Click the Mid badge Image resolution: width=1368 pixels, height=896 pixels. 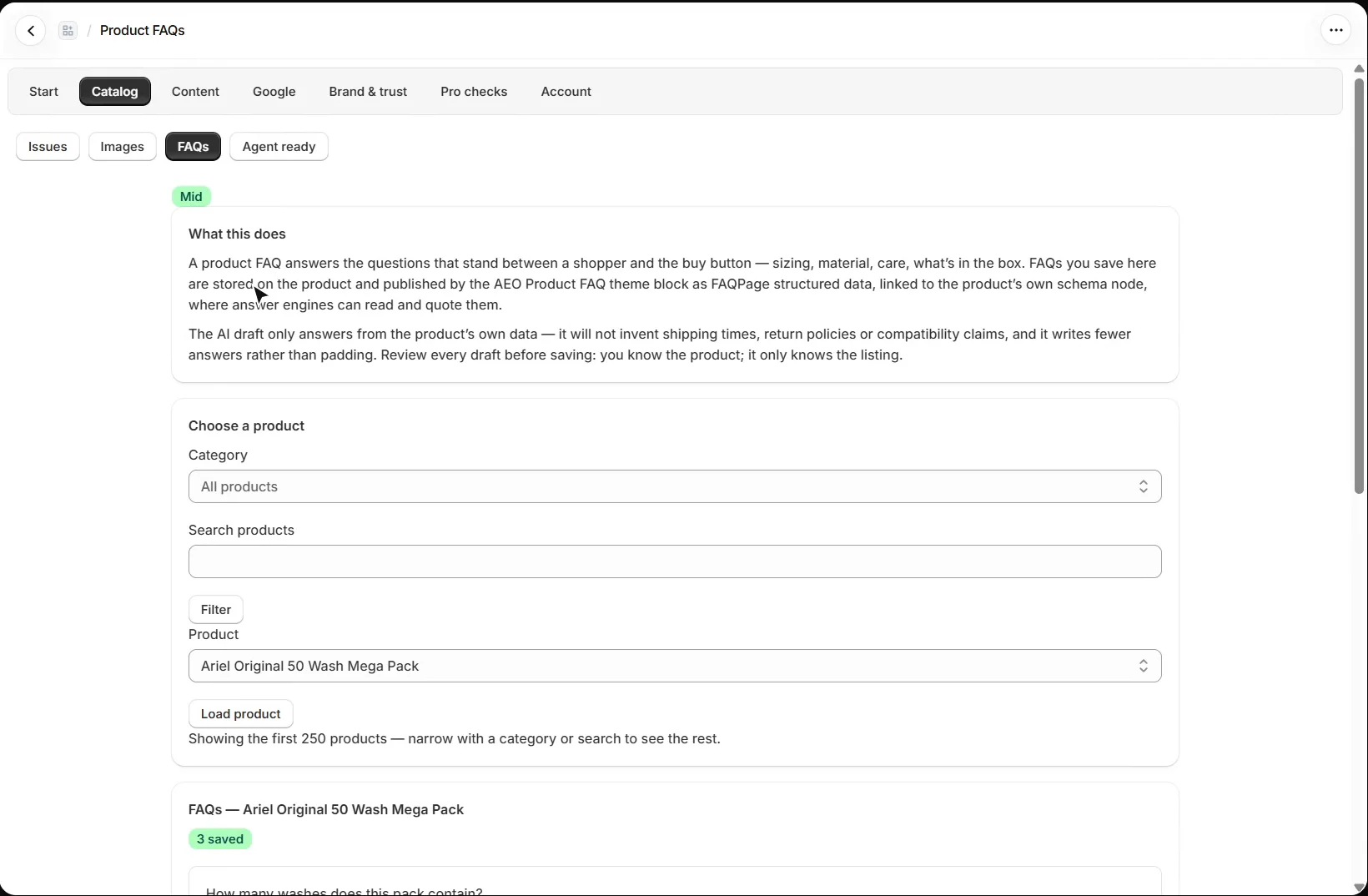[191, 197]
